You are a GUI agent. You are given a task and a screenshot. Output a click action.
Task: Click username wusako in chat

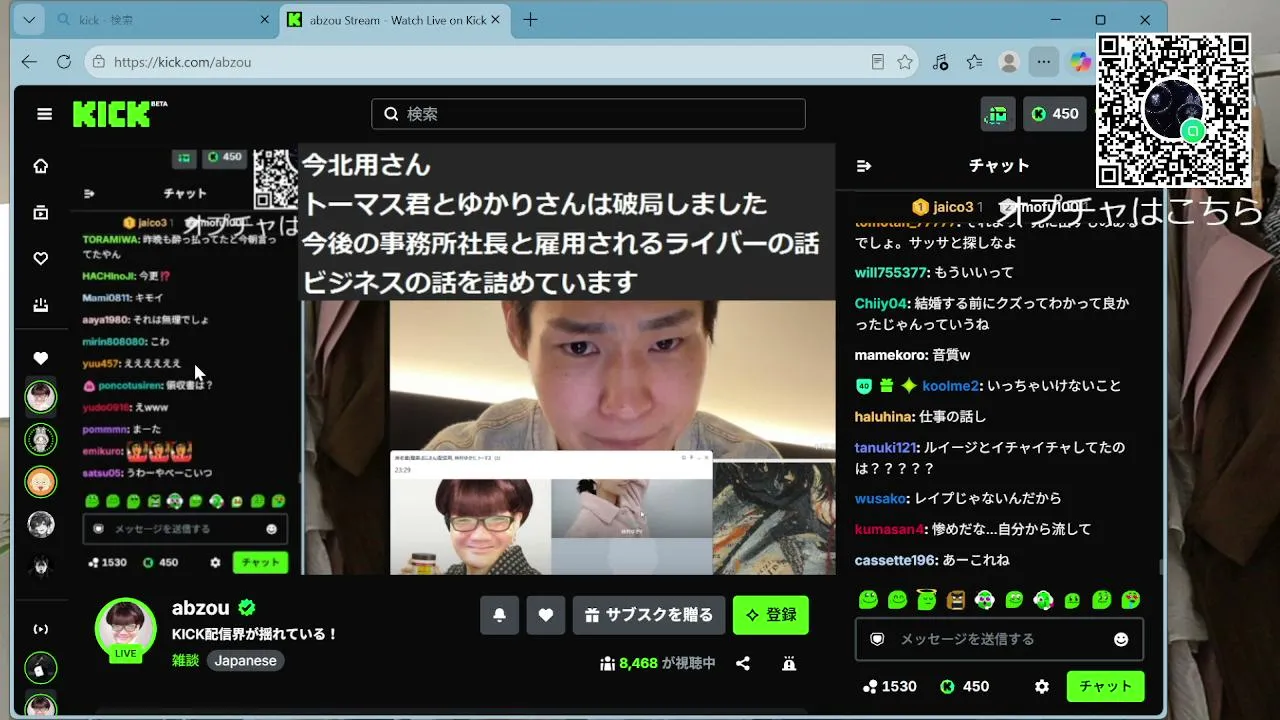881,498
